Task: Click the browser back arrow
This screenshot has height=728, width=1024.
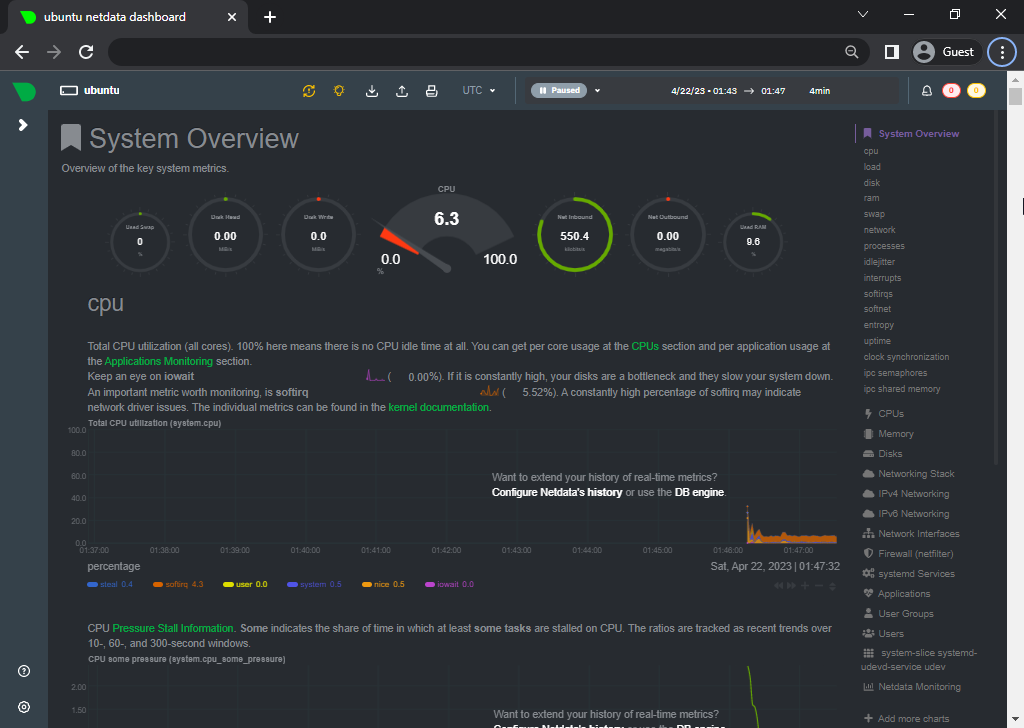Action: (x=22, y=52)
